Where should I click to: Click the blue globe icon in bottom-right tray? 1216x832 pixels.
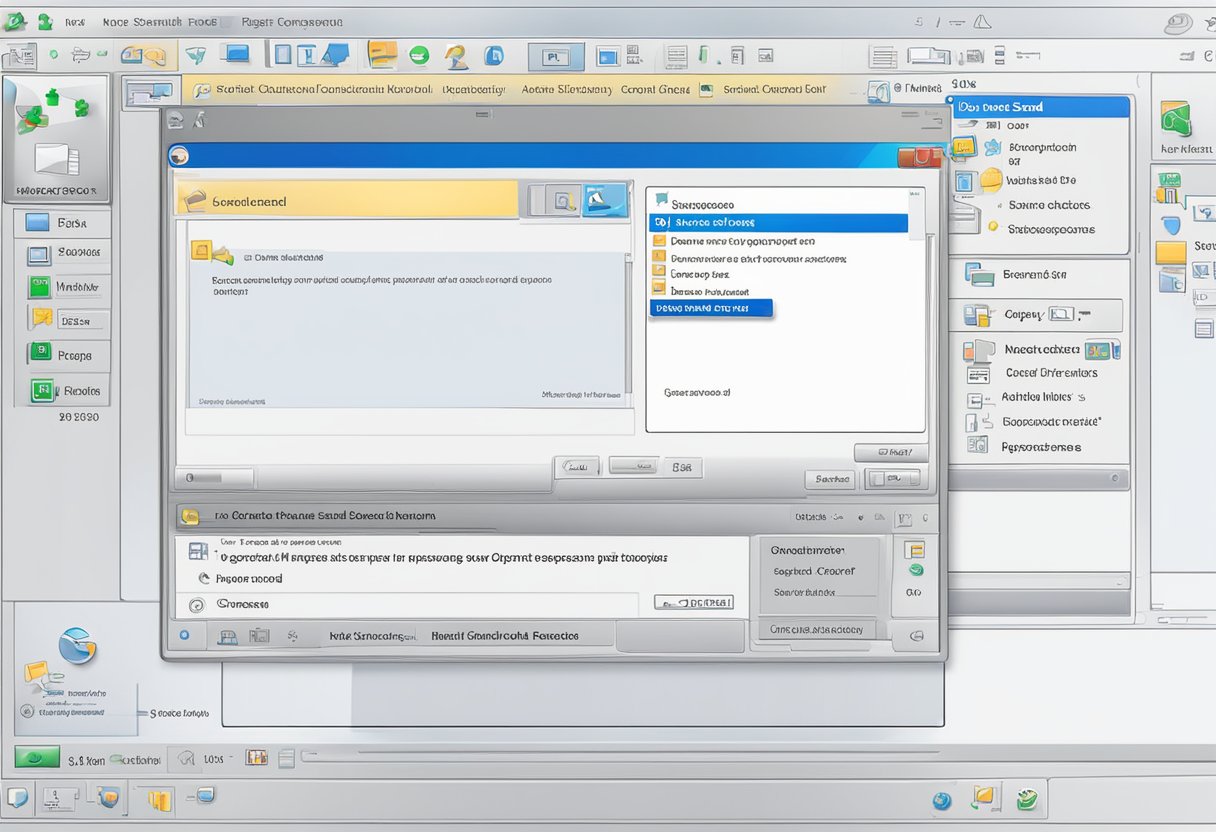(941, 800)
